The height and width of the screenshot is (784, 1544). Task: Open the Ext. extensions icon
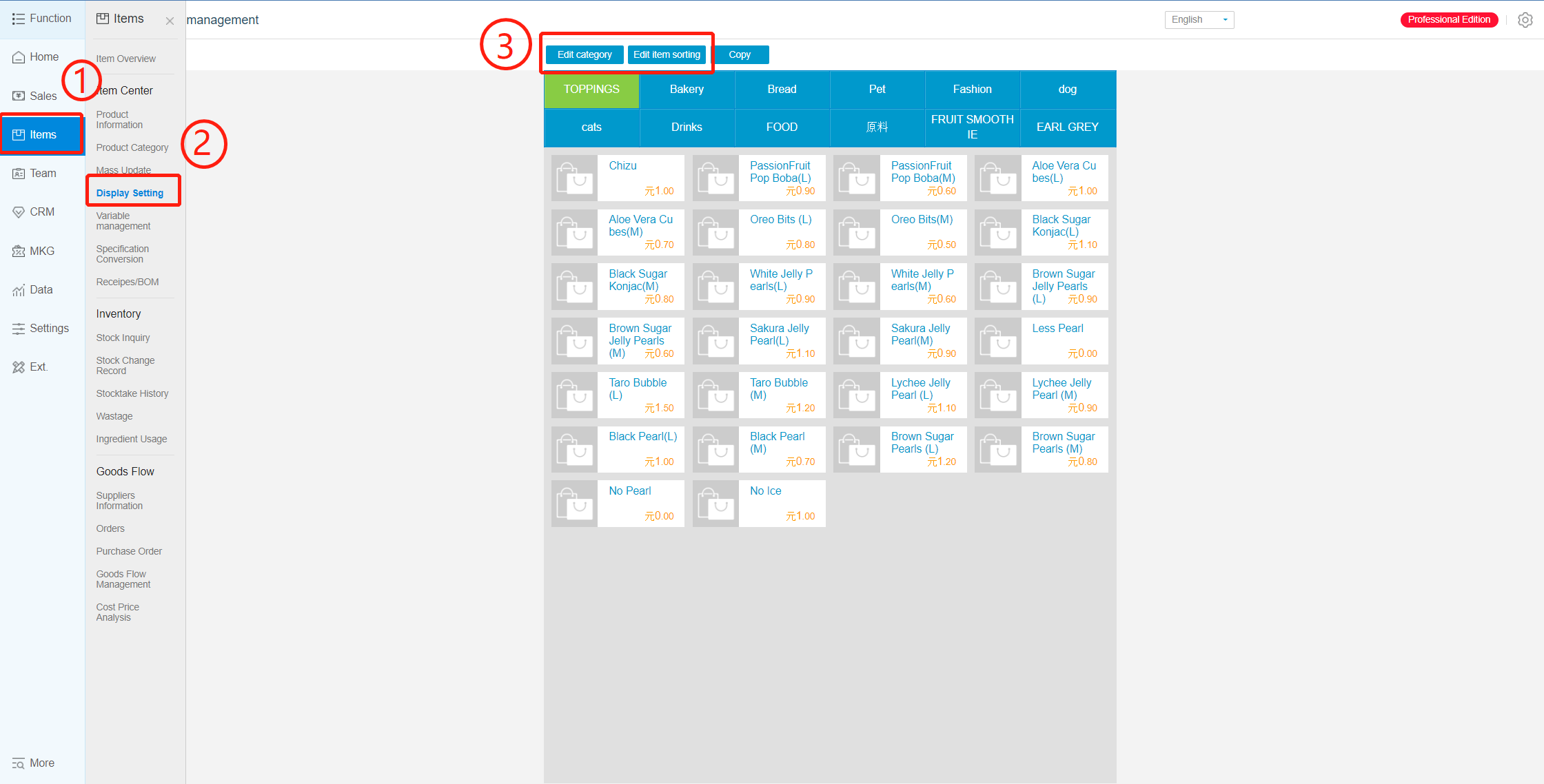[x=19, y=367]
